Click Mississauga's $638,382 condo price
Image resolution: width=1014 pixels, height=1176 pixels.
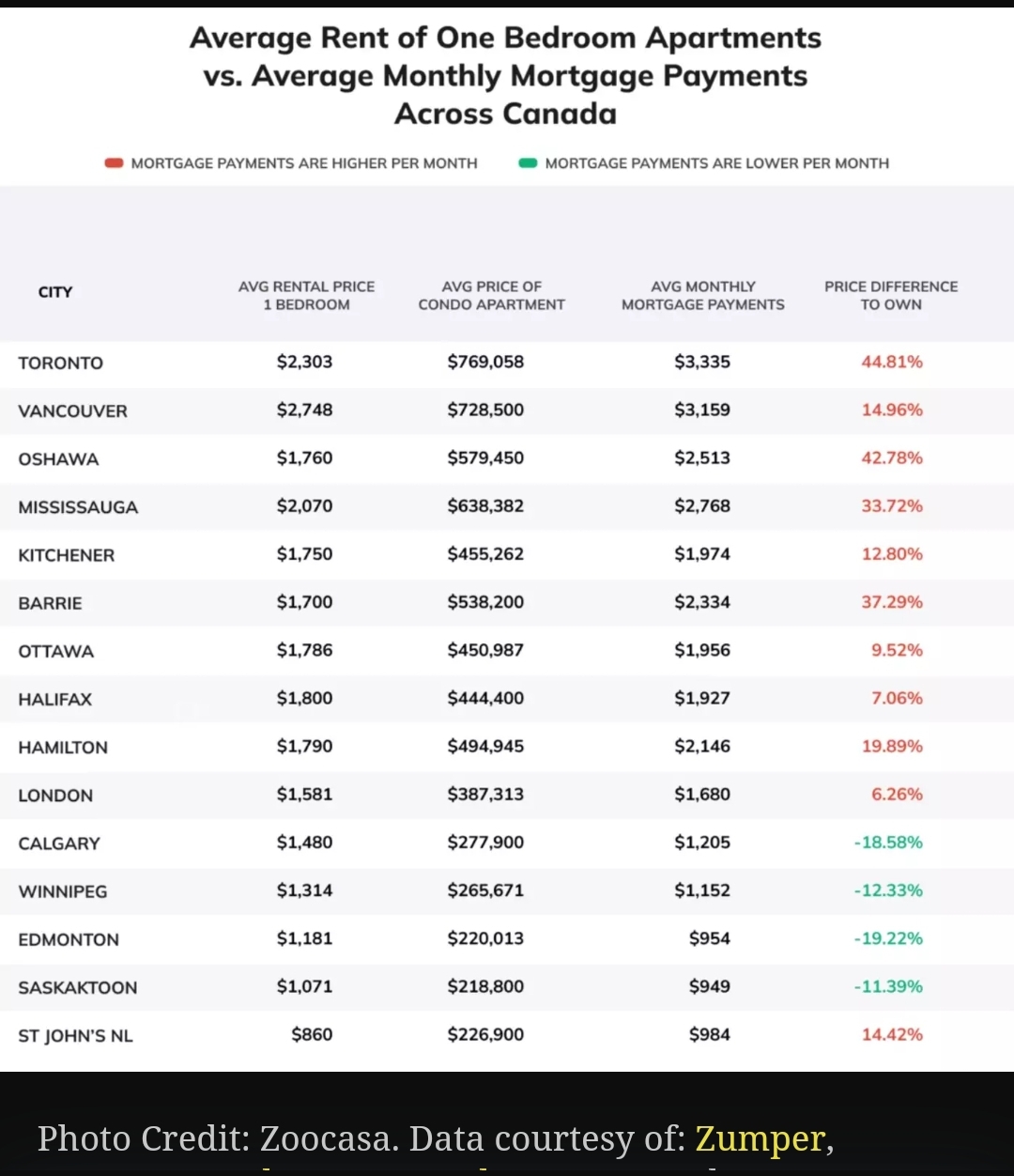[485, 506]
